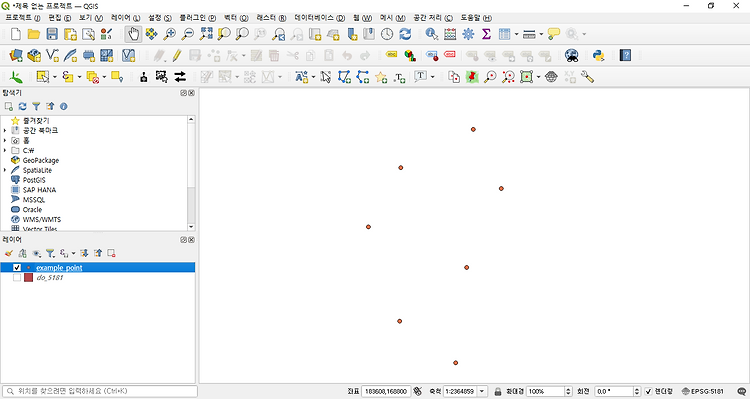Click Filter Legend funnel icon in Layers panel
The height and width of the screenshot is (399, 750).
(x=50, y=254)
